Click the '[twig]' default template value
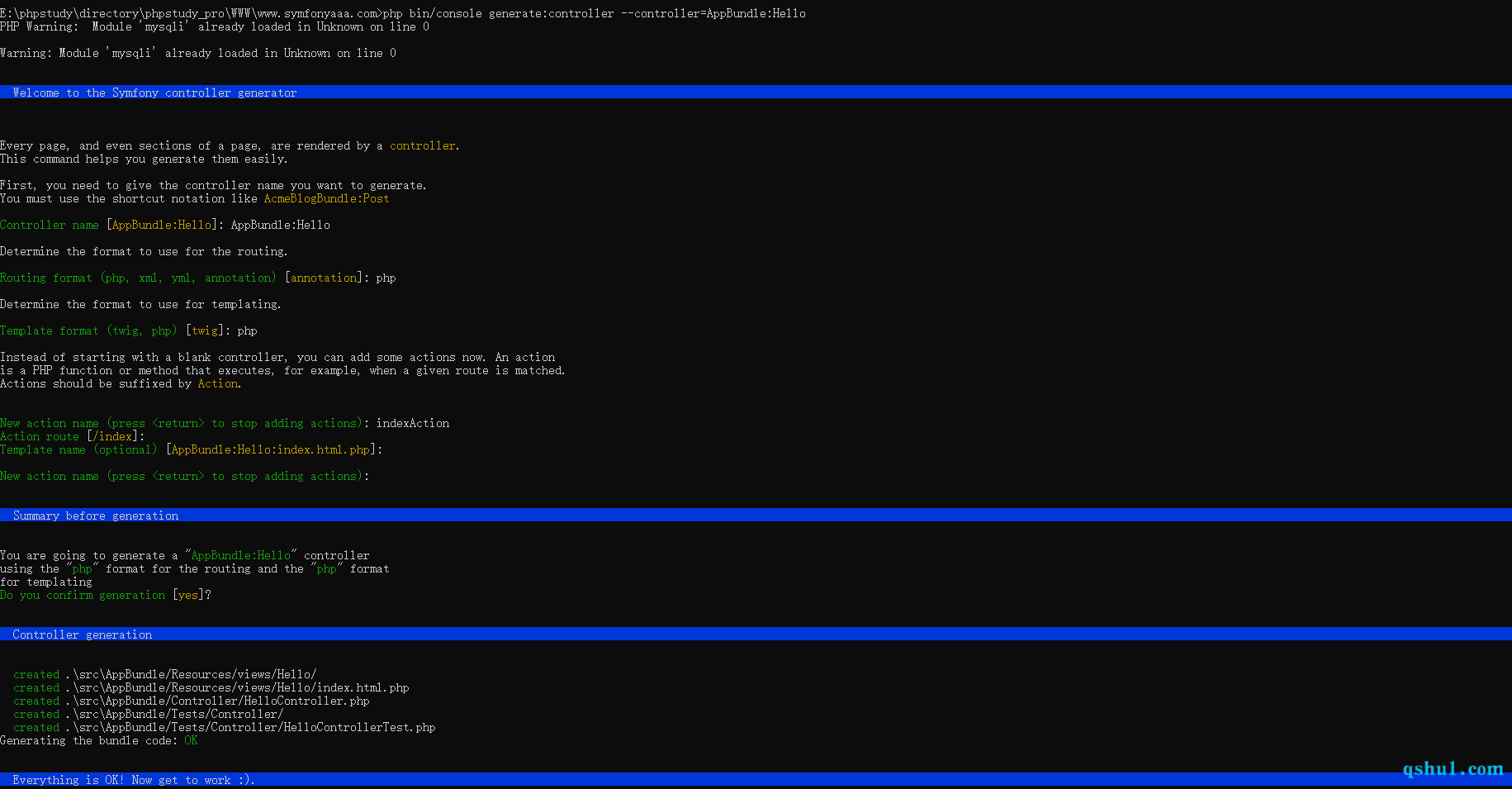Screen dimensions: 1512x789 point(205,330)
